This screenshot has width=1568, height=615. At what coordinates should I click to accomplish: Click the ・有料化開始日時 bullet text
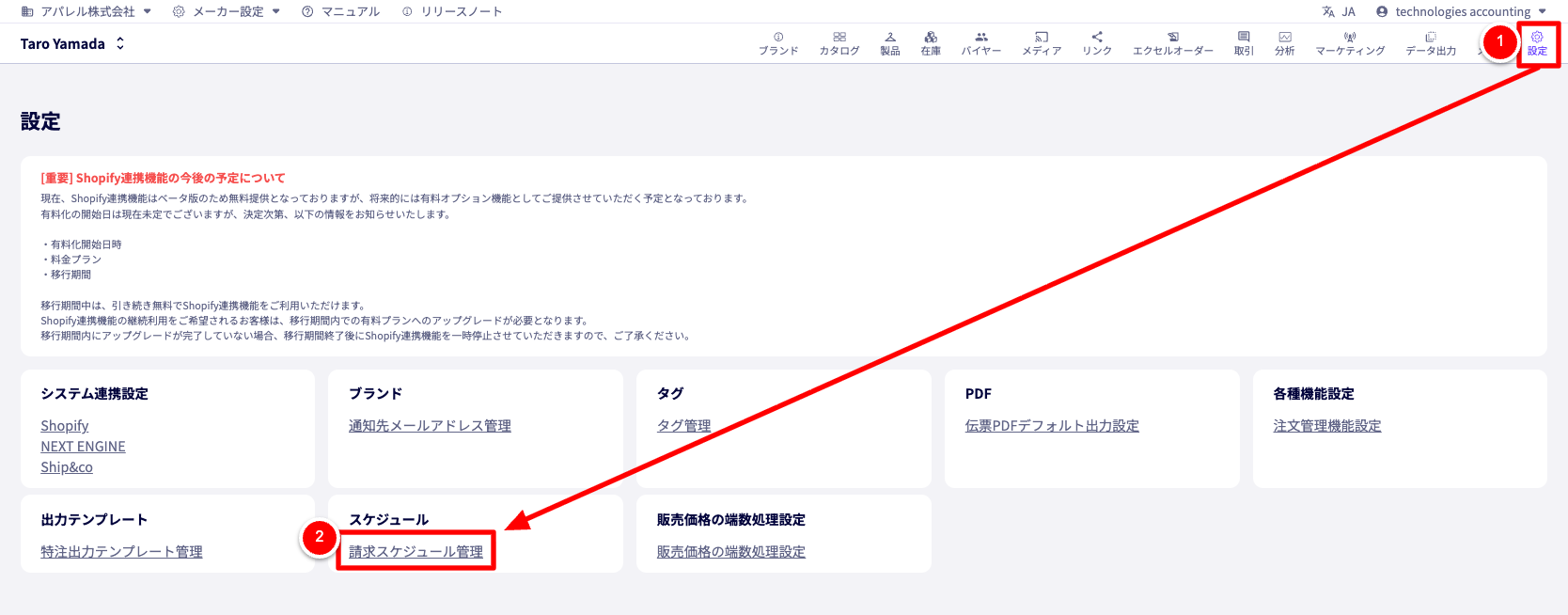tap(81, 244)
